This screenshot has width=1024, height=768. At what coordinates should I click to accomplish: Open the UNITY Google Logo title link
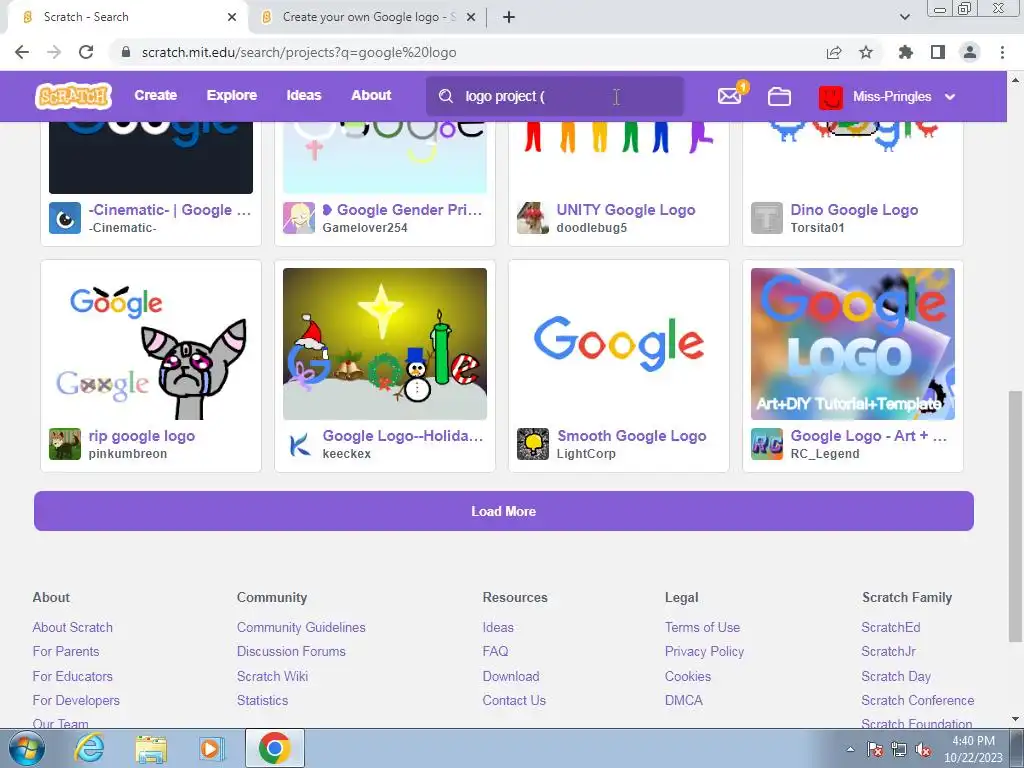pos(626,210)
